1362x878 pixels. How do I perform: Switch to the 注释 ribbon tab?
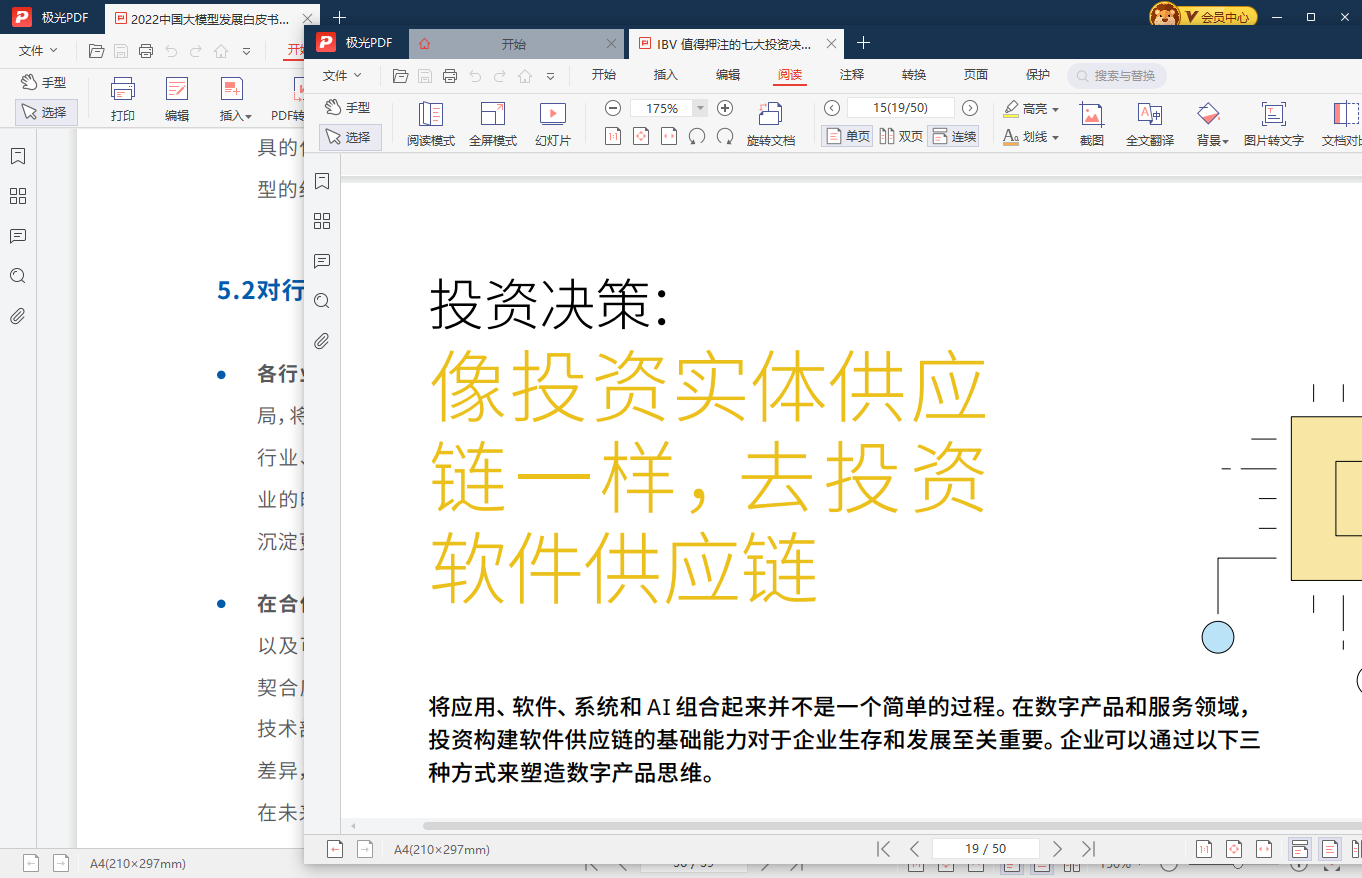point(851,75)
